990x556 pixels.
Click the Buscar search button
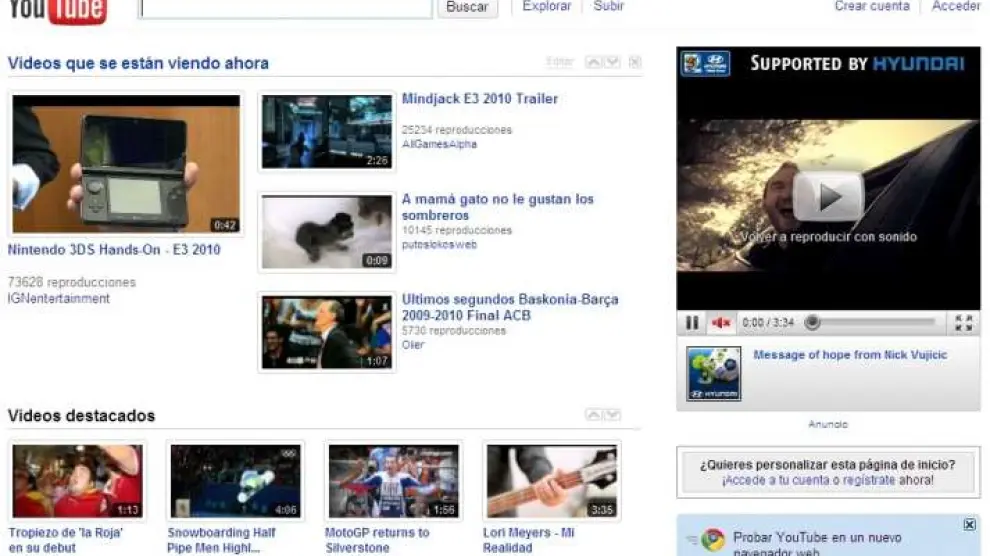coord(467,7)
